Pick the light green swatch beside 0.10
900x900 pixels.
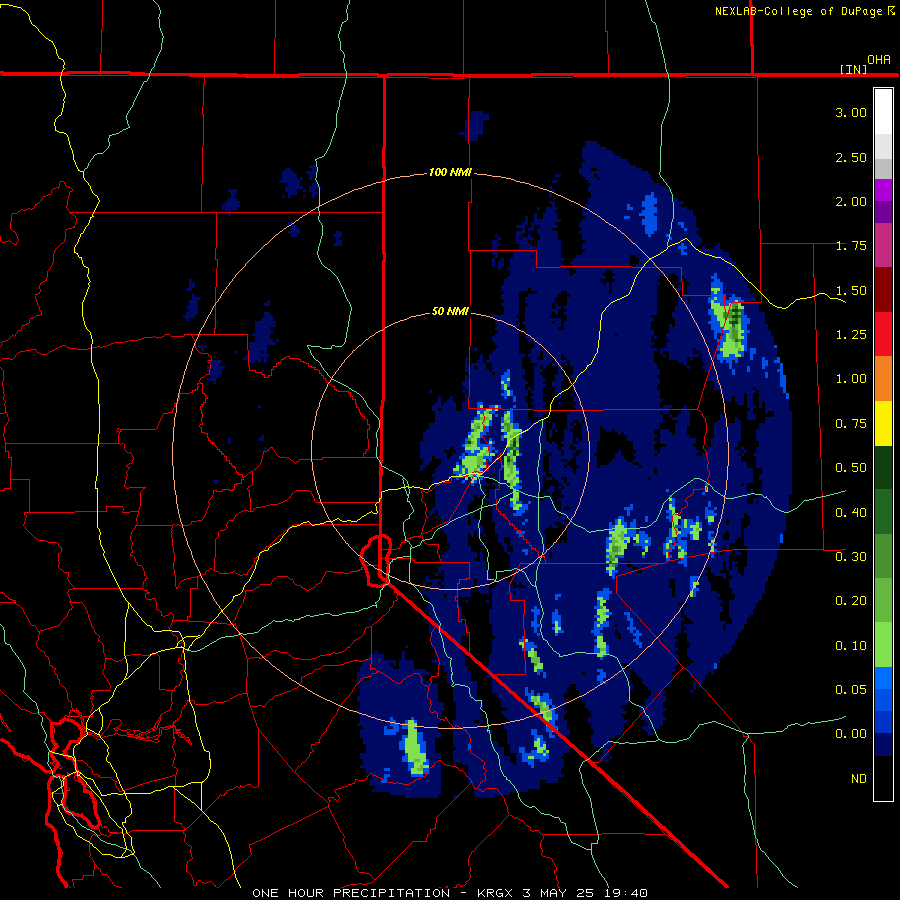(x=883, y=645)
